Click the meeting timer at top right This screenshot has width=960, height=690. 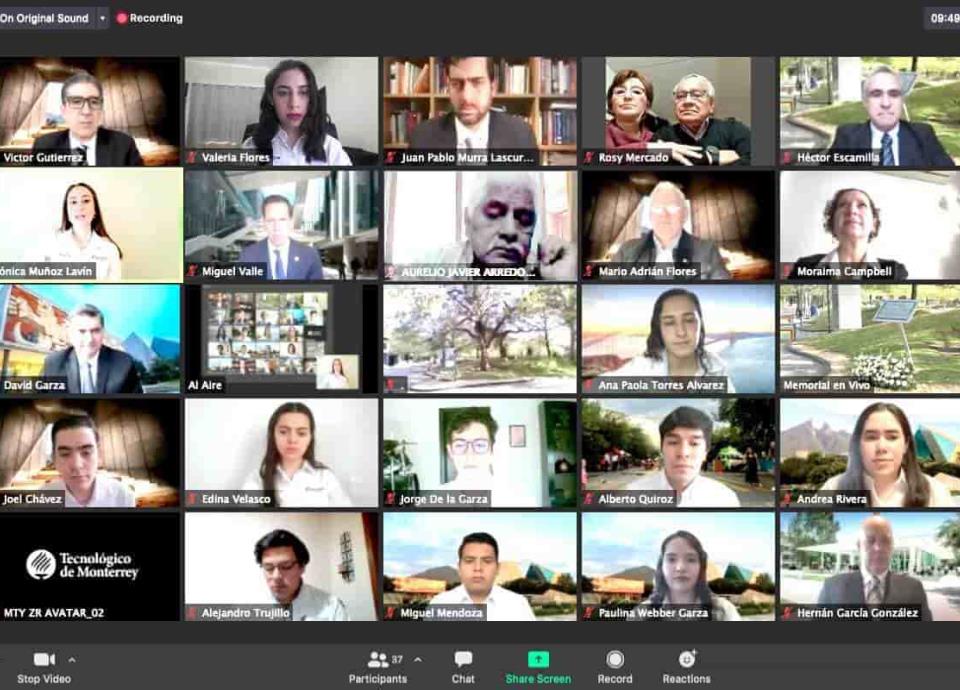[x=944, y=18]
